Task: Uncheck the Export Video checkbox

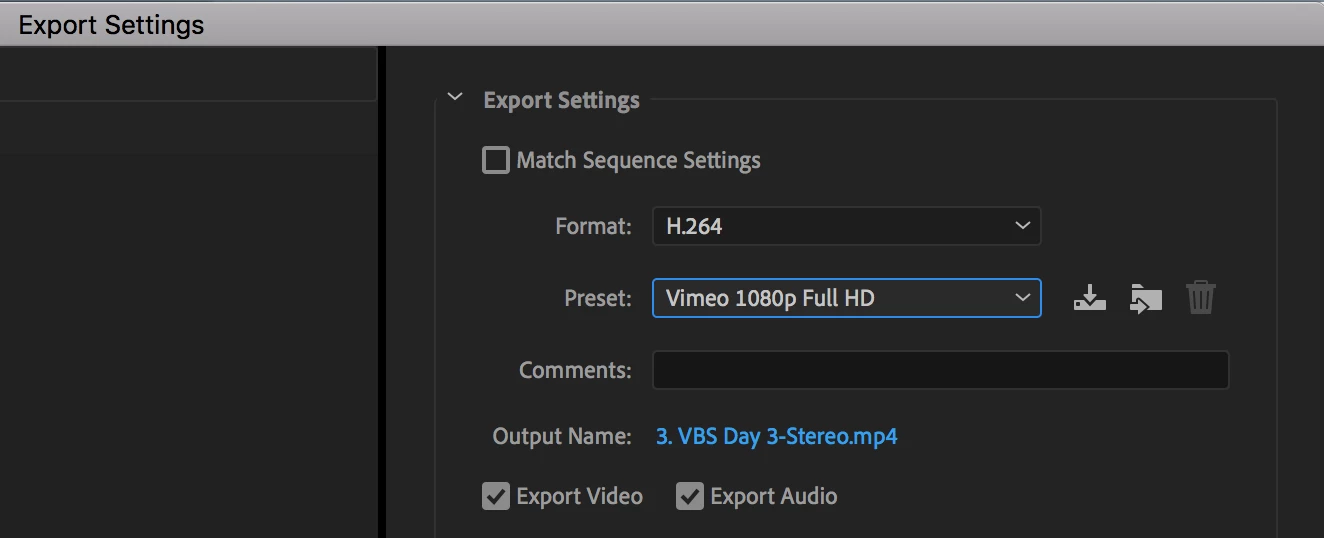Action: [496, 496]
